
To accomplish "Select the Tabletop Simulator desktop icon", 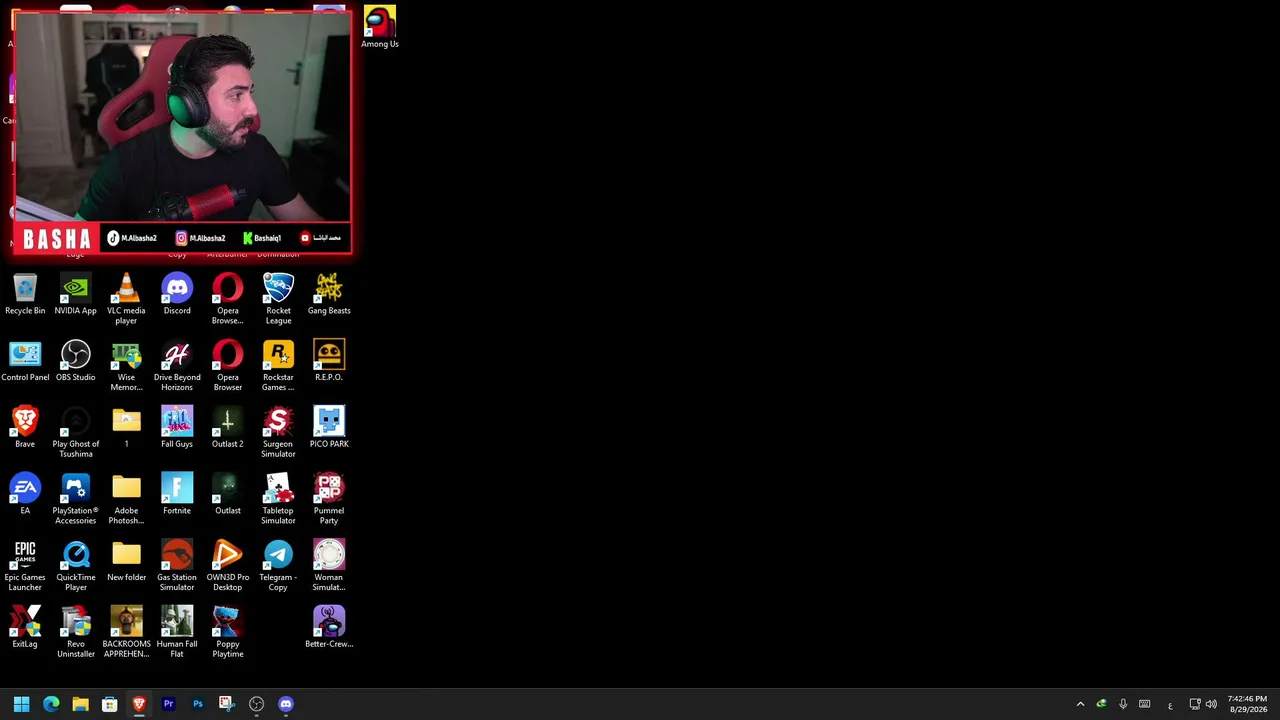I will pos(278,499).
